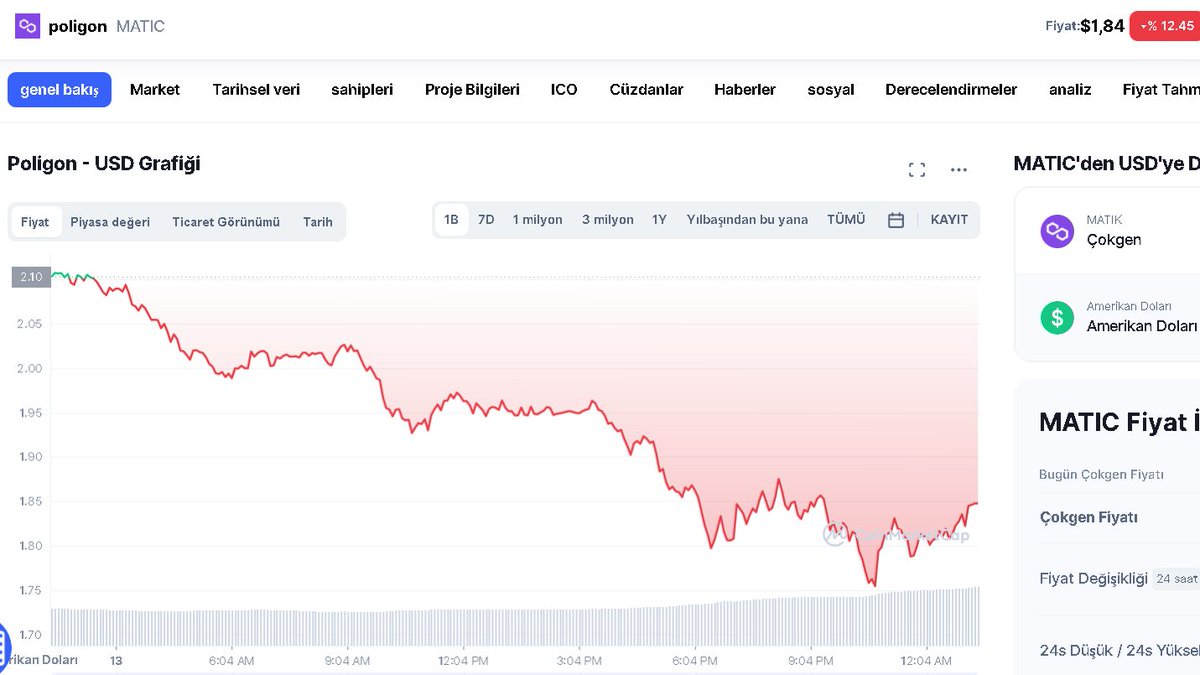This screenshot has height=675, width=1200.
Task: Open the Tarihsel veri tab
Action: click(x=256, y=89)
